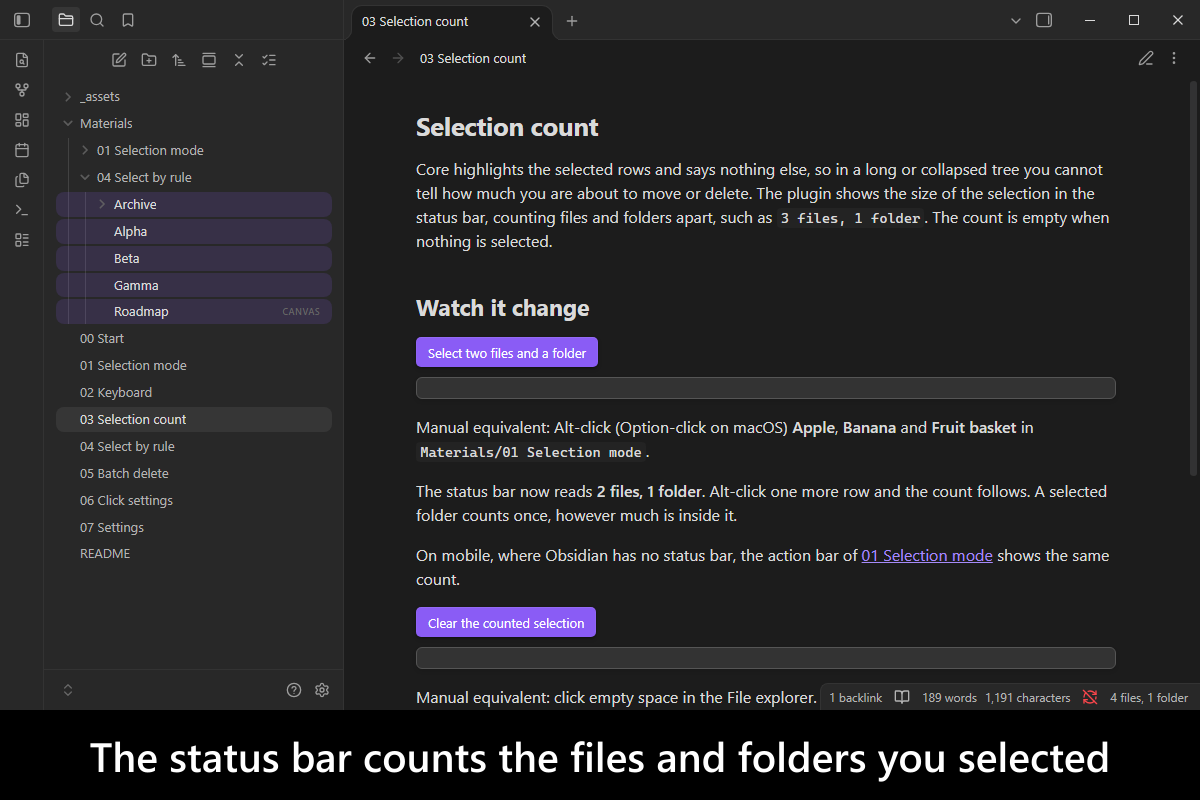1200x800 pixels.
Task: Switch to editing view with the pencil icon
Action: (1146, 59)
